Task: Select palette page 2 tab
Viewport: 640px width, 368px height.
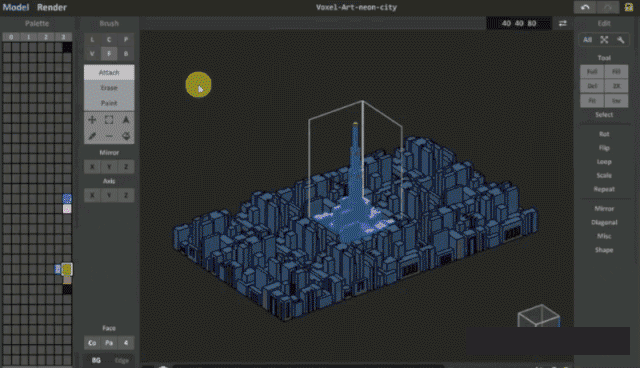Action: 46,37
